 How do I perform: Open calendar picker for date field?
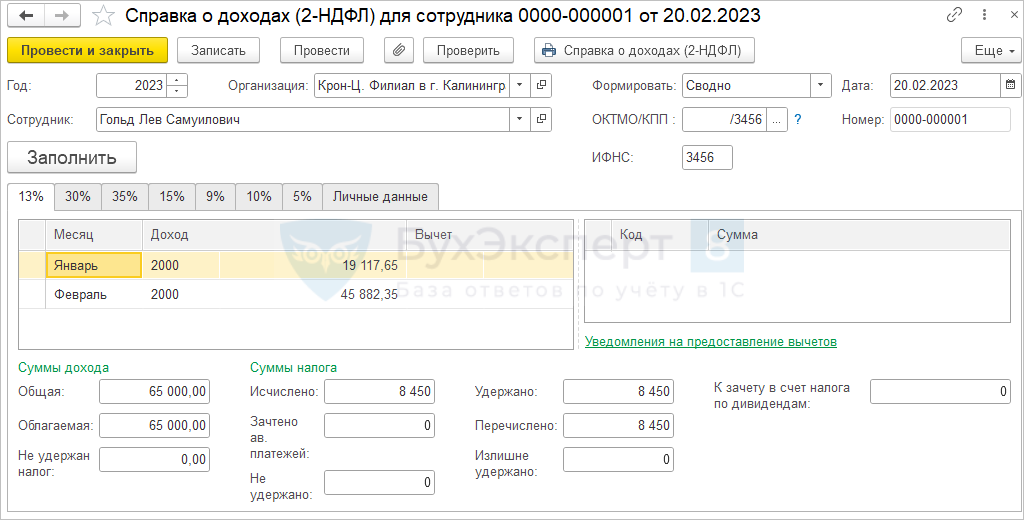(x=1010, y=86)
